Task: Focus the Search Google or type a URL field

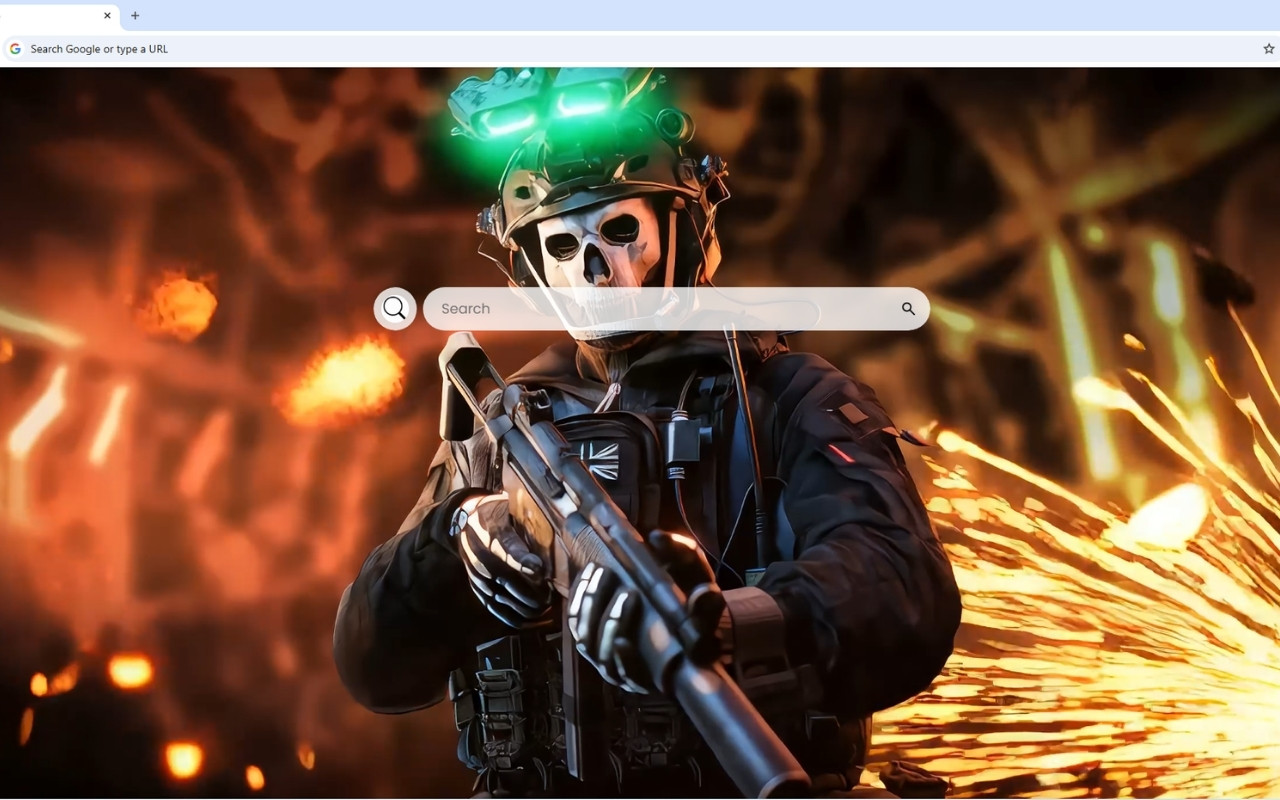Action: tap(640, 49)
